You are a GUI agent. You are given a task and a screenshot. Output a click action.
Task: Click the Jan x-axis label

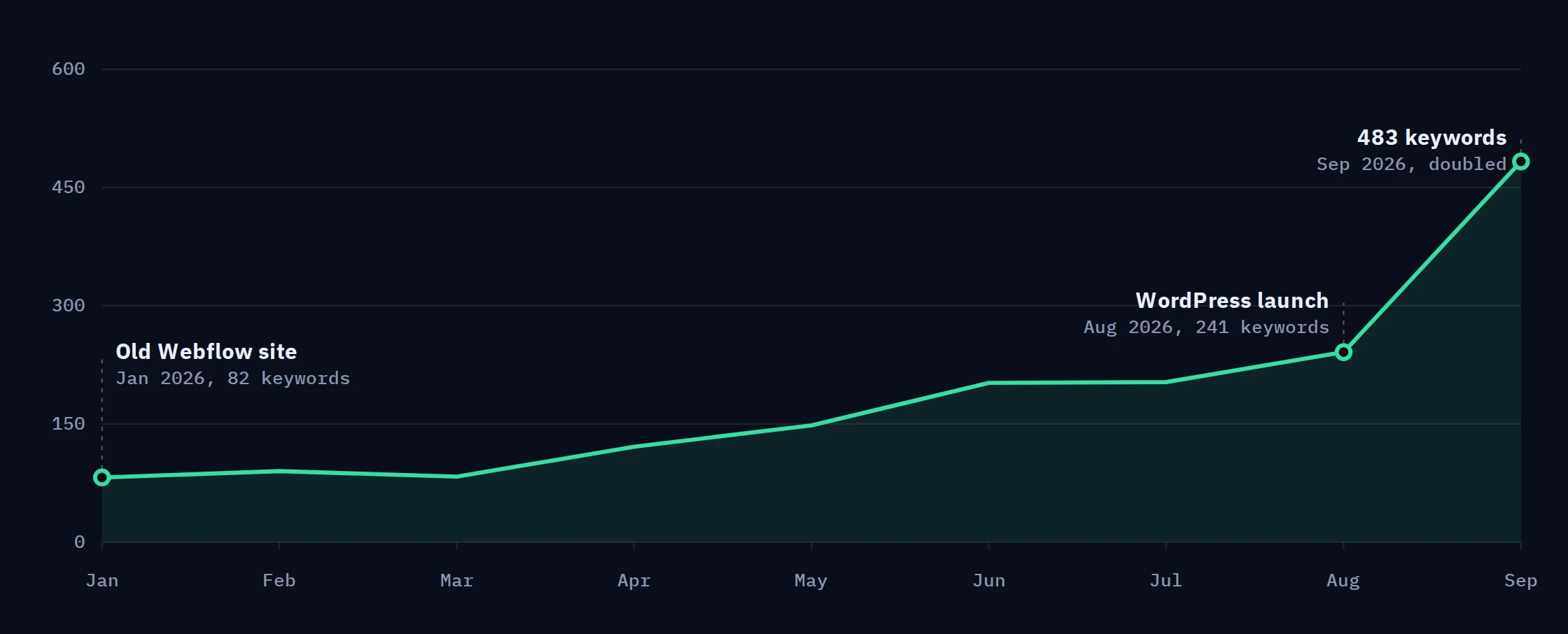point(102,581)
